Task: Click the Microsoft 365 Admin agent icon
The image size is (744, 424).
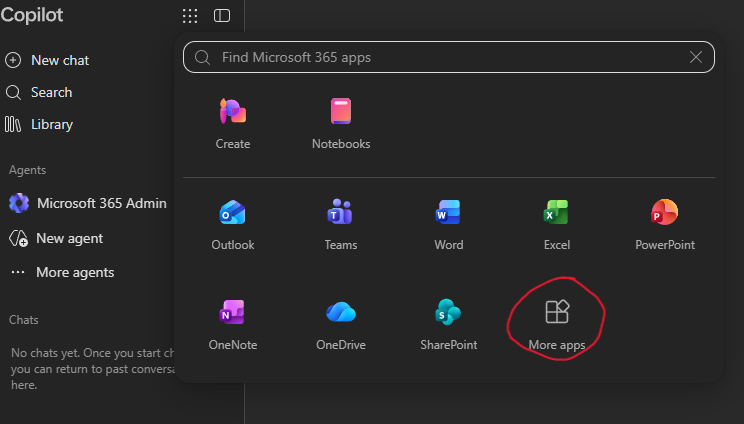Action: [x=19, y=203]
